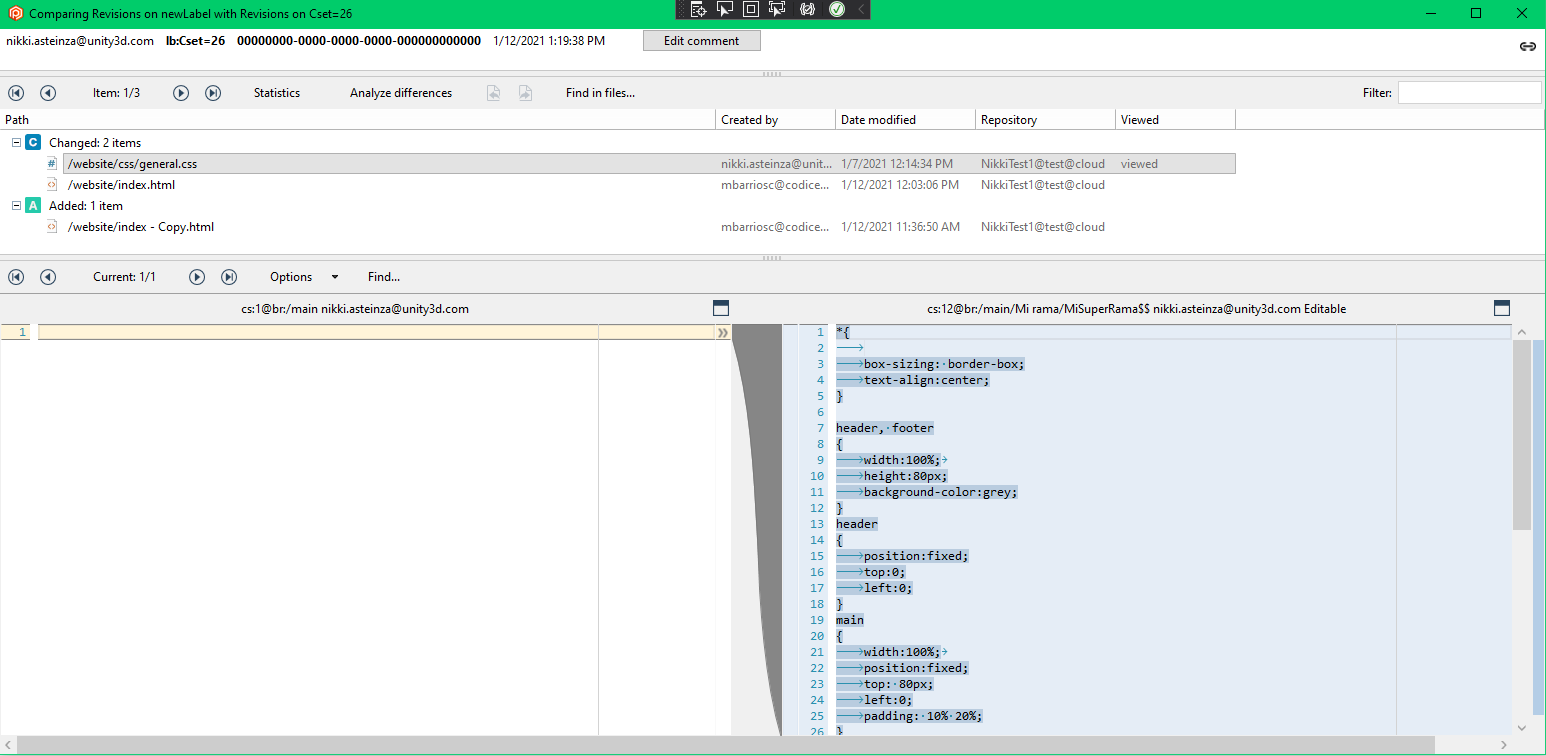This screenshot has height=756, width=1546.
Task: Open the Statistics view
Action: pyautogui.click(x=276, y=92)
